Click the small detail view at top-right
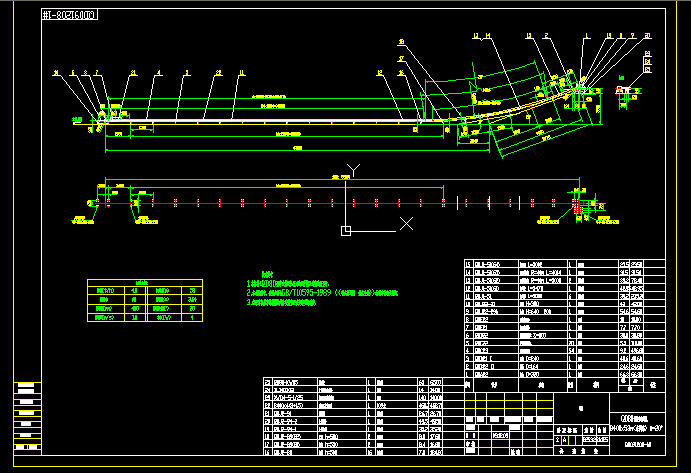This screenshot has height=473, width=691. (x=630, y=91)
